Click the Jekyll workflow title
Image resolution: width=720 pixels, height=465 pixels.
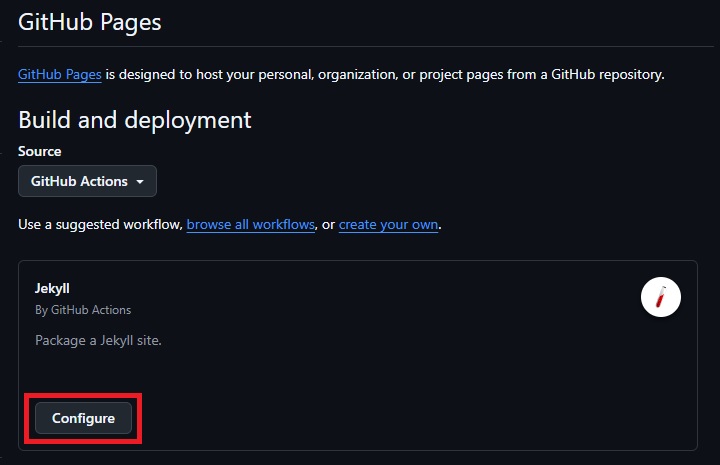(52, 288)
